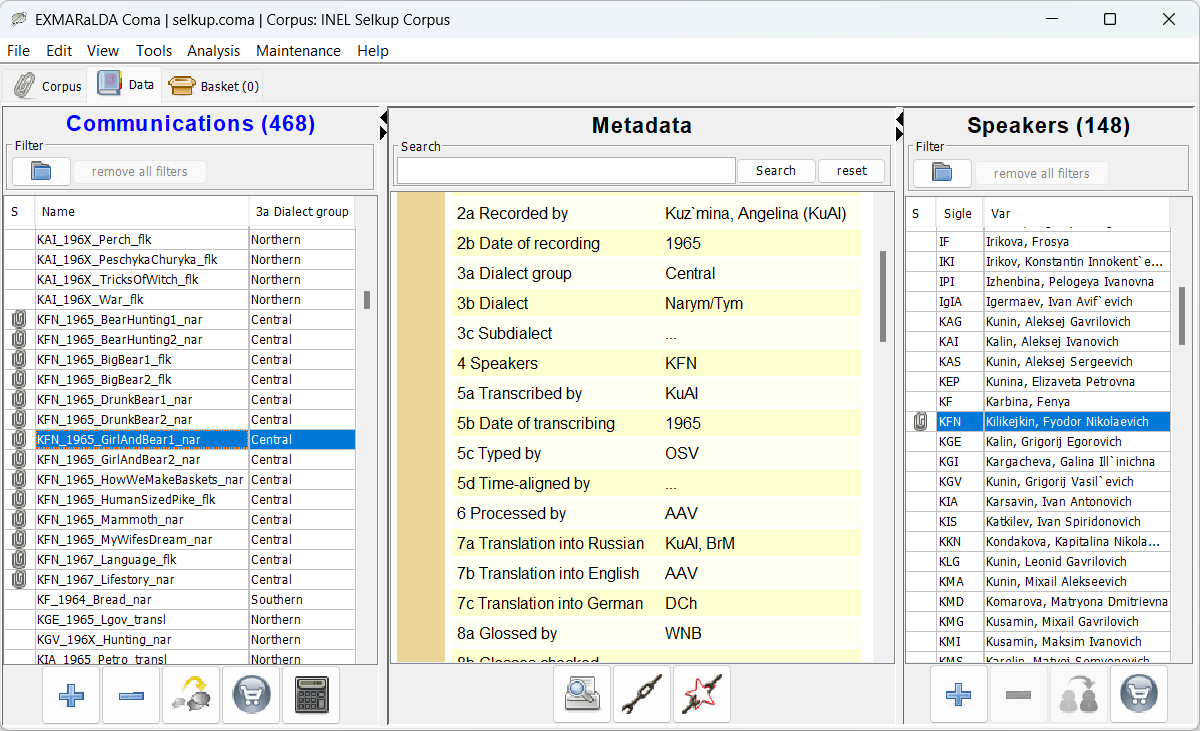Screen dimensions: 1200x731
Task: Click the 7a Translation into Russian value
Action: pos(699,543)
